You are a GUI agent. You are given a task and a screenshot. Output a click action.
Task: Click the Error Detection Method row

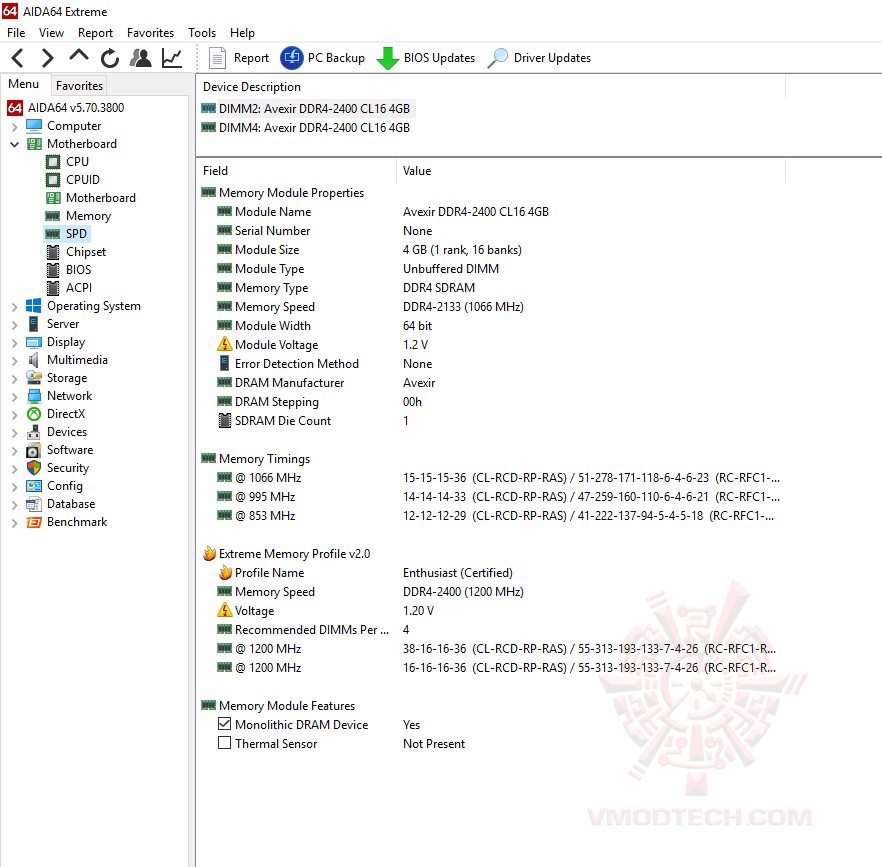click(489, 363)
